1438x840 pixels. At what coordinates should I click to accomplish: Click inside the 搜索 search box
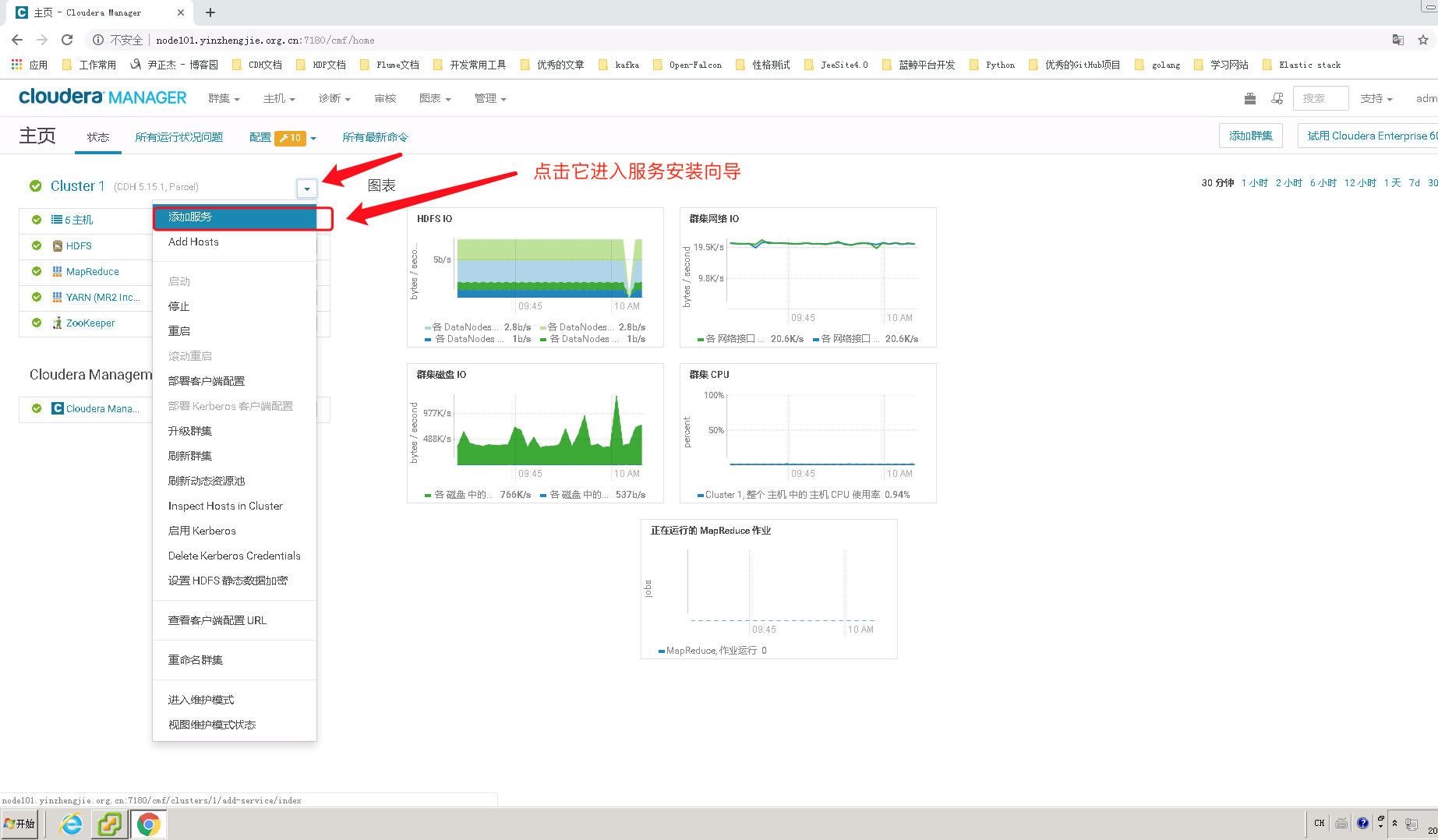click(x=1320, y=97)
